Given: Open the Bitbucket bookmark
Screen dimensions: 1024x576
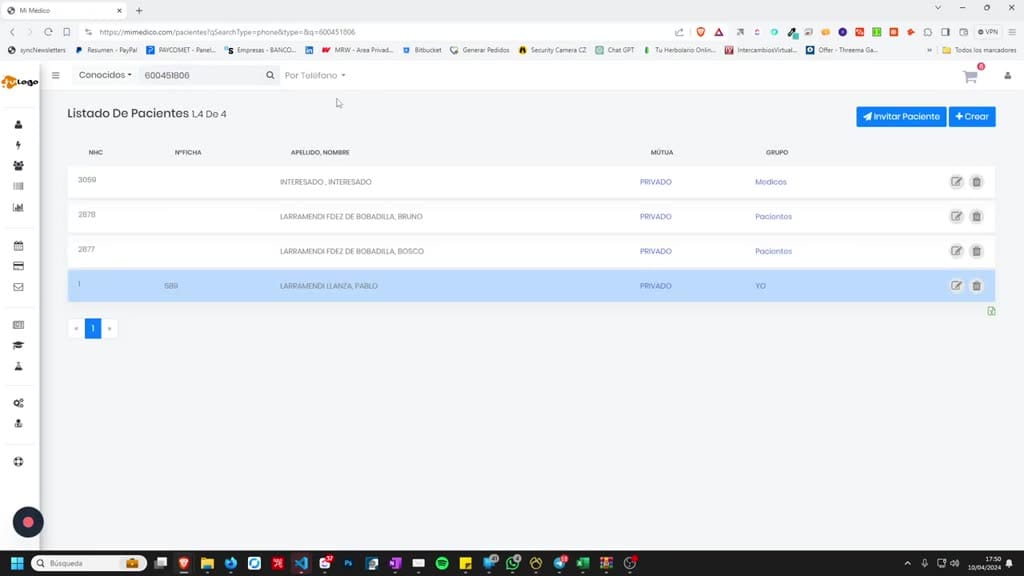Looking at the screenshot, I should pyautogui.click(x=422, y=50).
